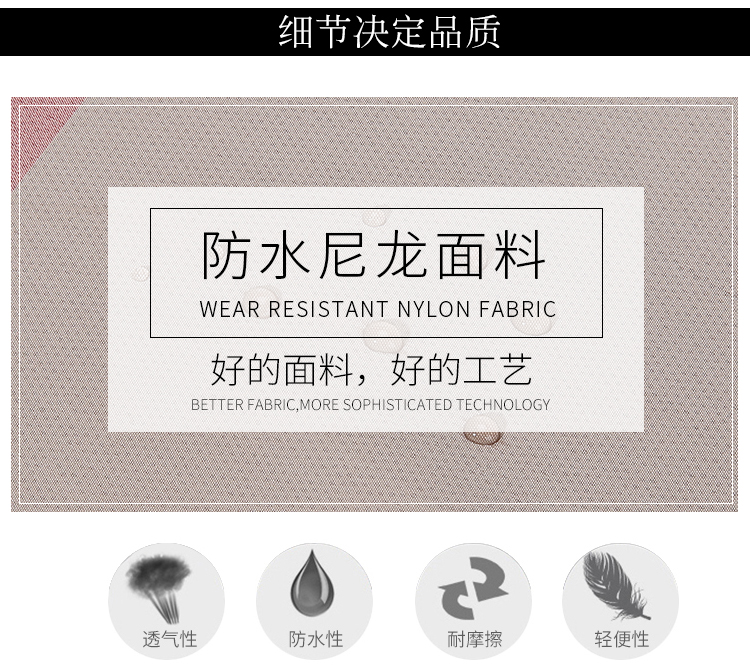Click the droplet right of FABRIC word
Image resolution: width=750 pixels, height=668 pixels.
(x=532, y=321)
